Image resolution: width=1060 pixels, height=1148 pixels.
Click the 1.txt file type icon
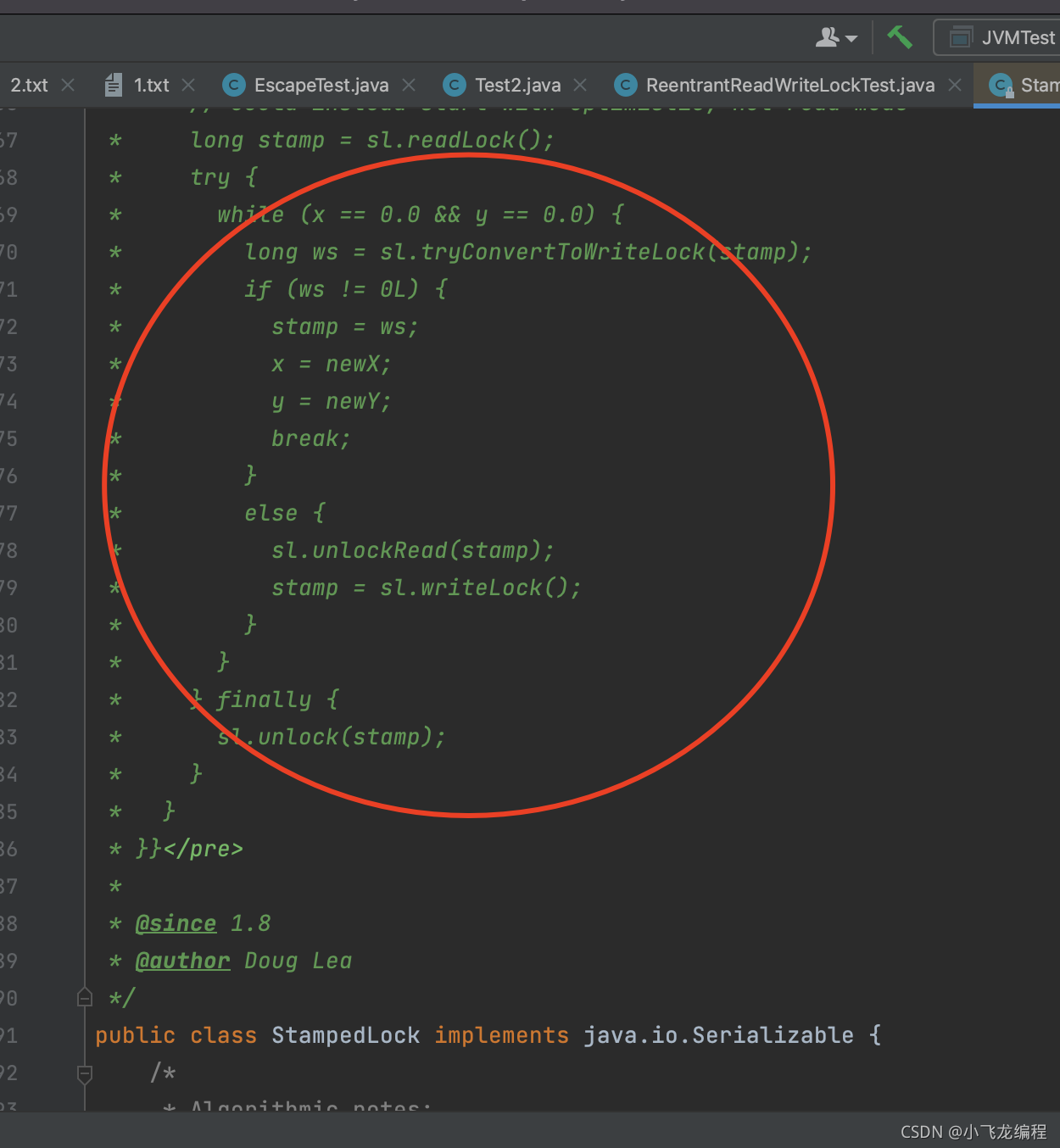[113, 85]
